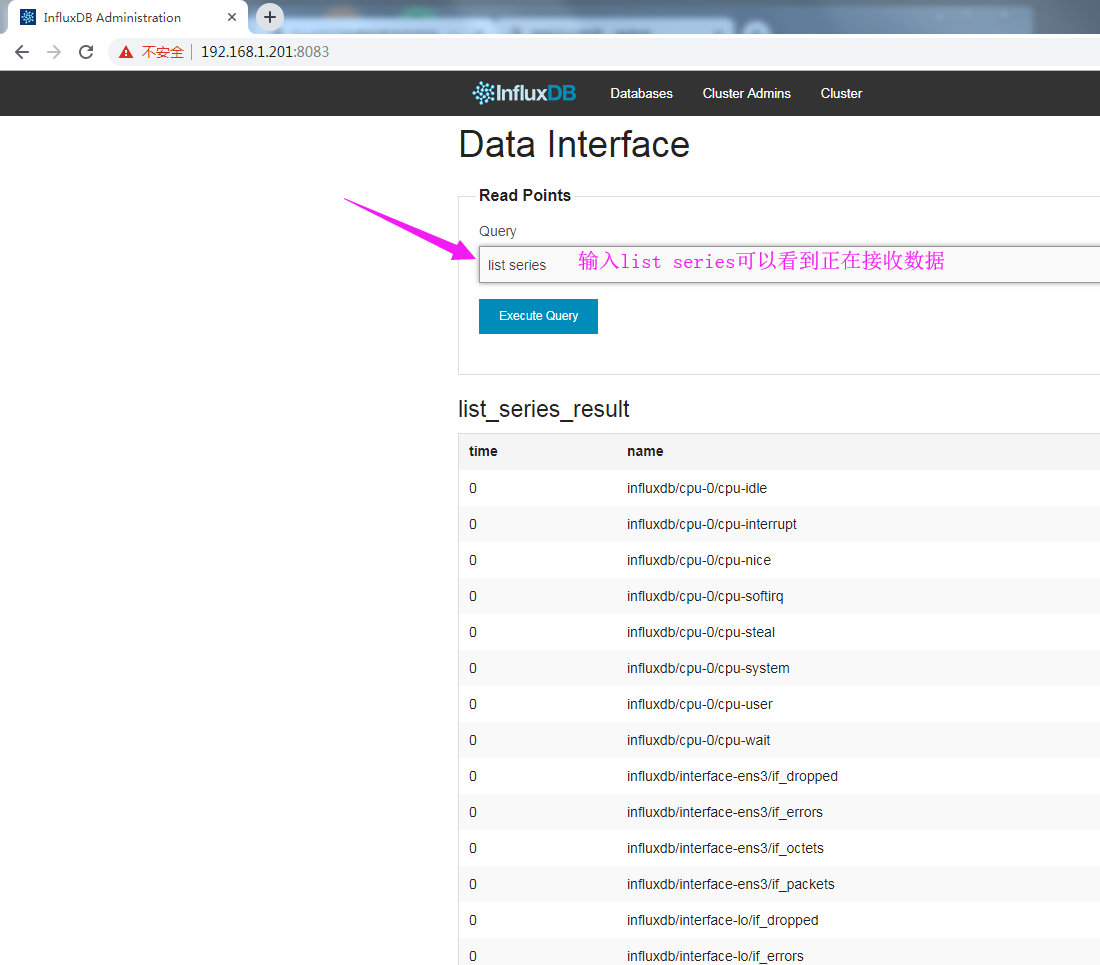
Task: Click the Execute Query button
Action: pyautogui.click(x=538, y=316)
